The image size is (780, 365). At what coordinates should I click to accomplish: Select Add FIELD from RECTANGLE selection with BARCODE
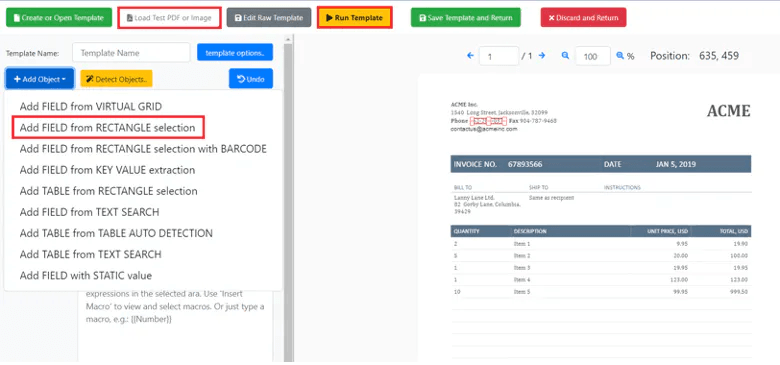click(143, 149)
